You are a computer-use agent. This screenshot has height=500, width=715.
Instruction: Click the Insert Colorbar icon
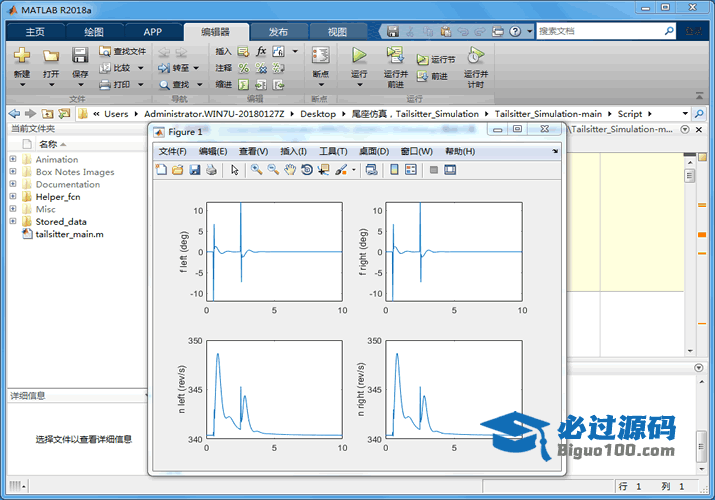click(394, 170)
